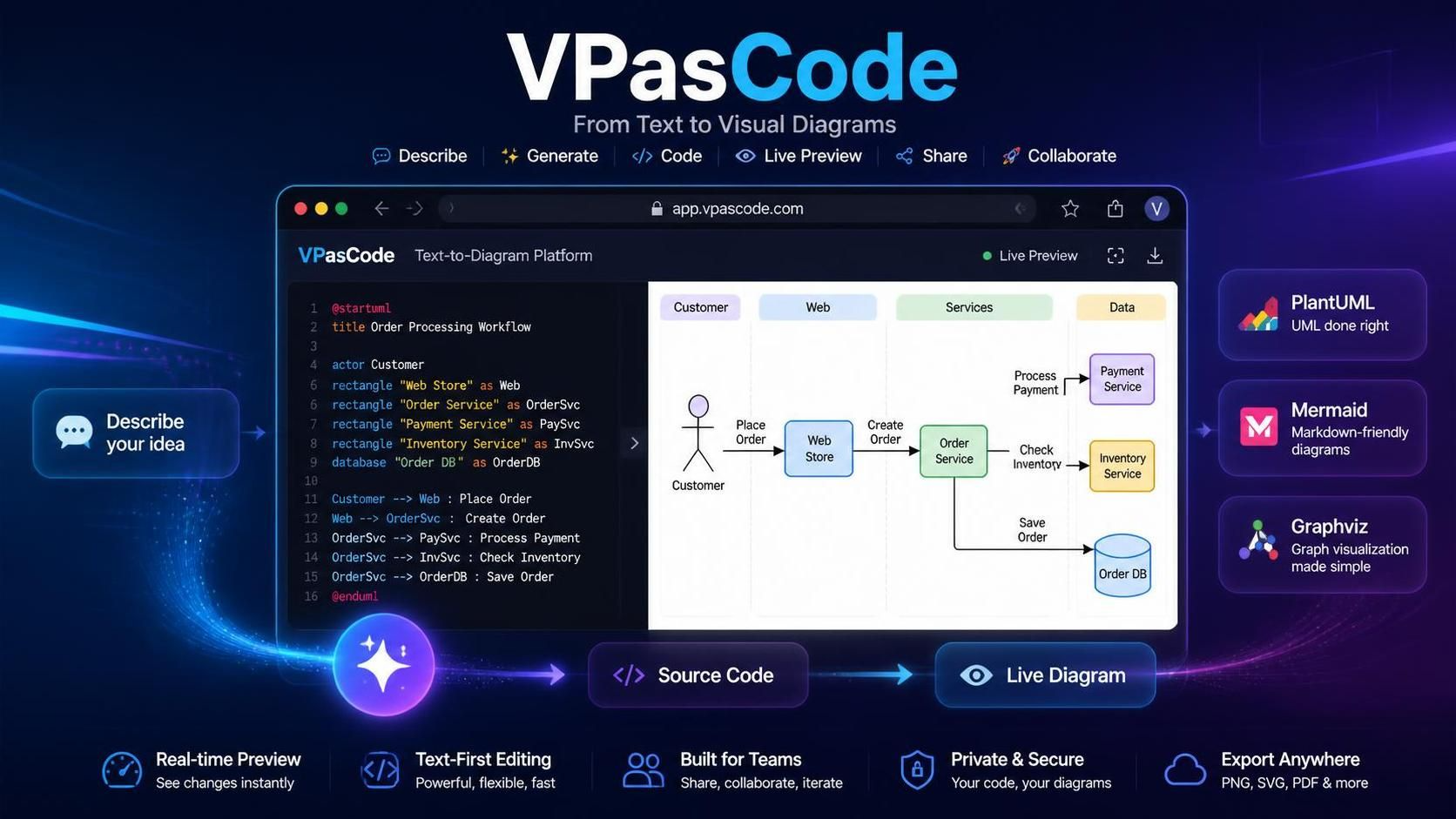1456x819 pixels.
Task: Click the Source Code button
Action: point(698,675)
